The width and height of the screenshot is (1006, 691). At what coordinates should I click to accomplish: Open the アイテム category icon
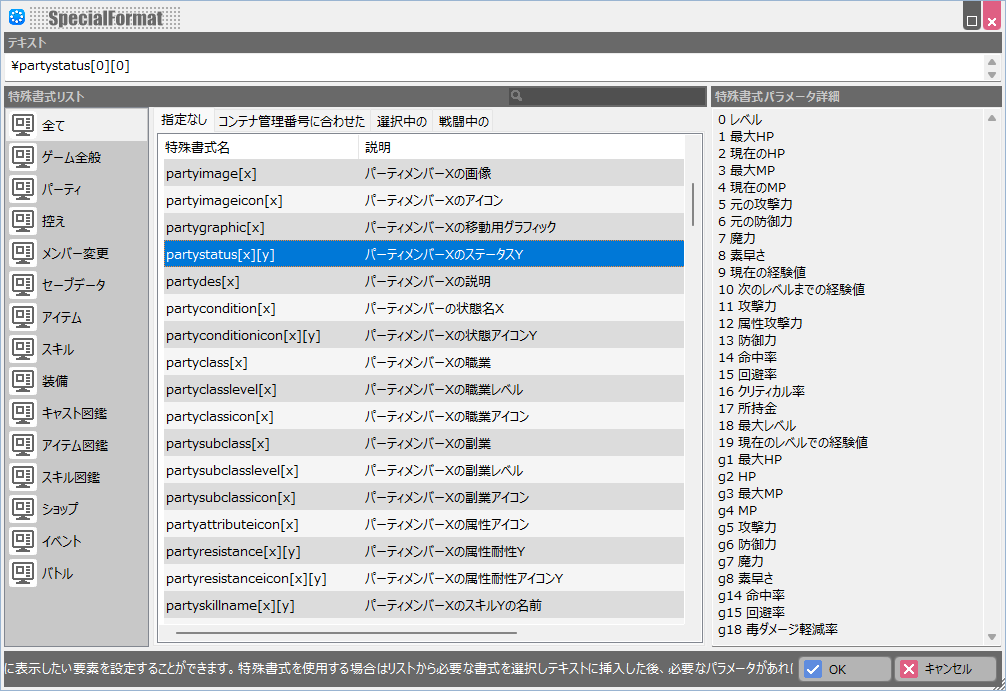(23, 317)
